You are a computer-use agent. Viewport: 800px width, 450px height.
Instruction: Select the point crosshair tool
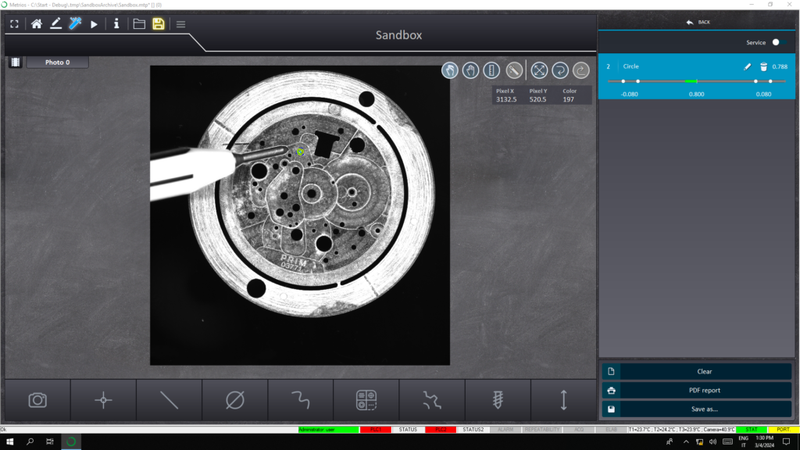pyautogui.click(x=103, y=400)
